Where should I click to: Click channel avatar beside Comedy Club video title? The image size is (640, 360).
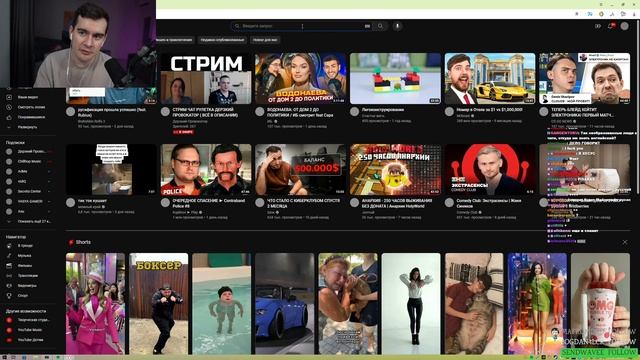click(x=449, y=202)
